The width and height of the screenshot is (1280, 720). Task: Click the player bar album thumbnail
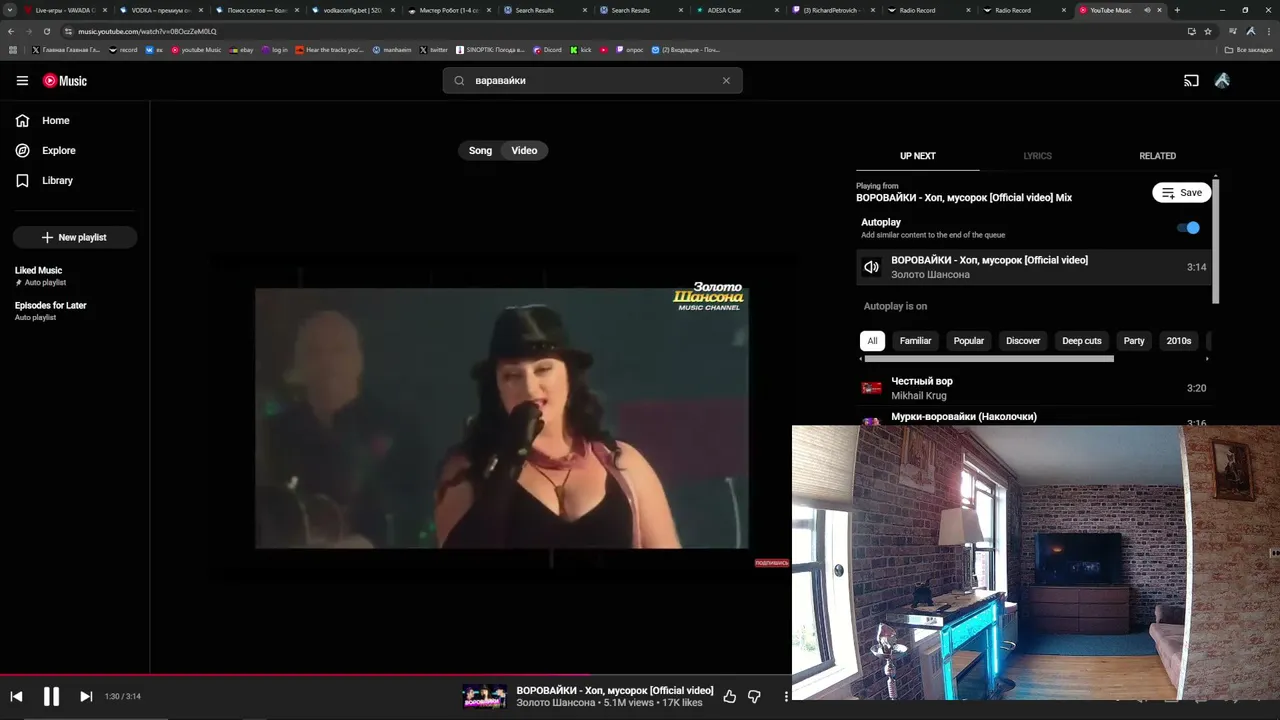tap(484, 697)
